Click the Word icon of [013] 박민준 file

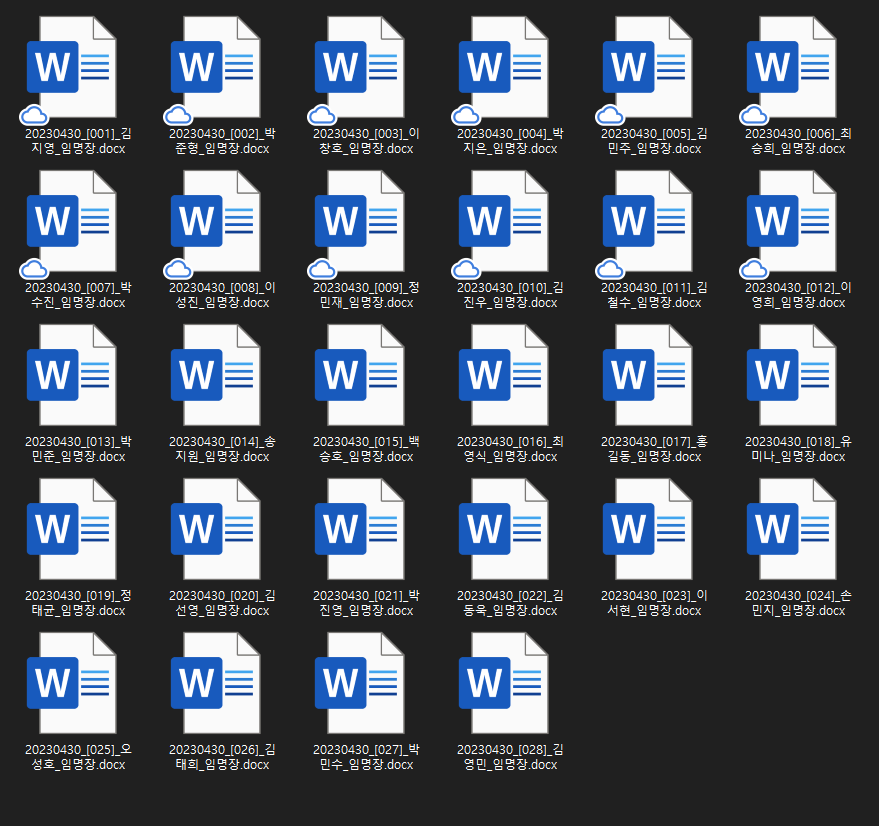click(72, 375)
